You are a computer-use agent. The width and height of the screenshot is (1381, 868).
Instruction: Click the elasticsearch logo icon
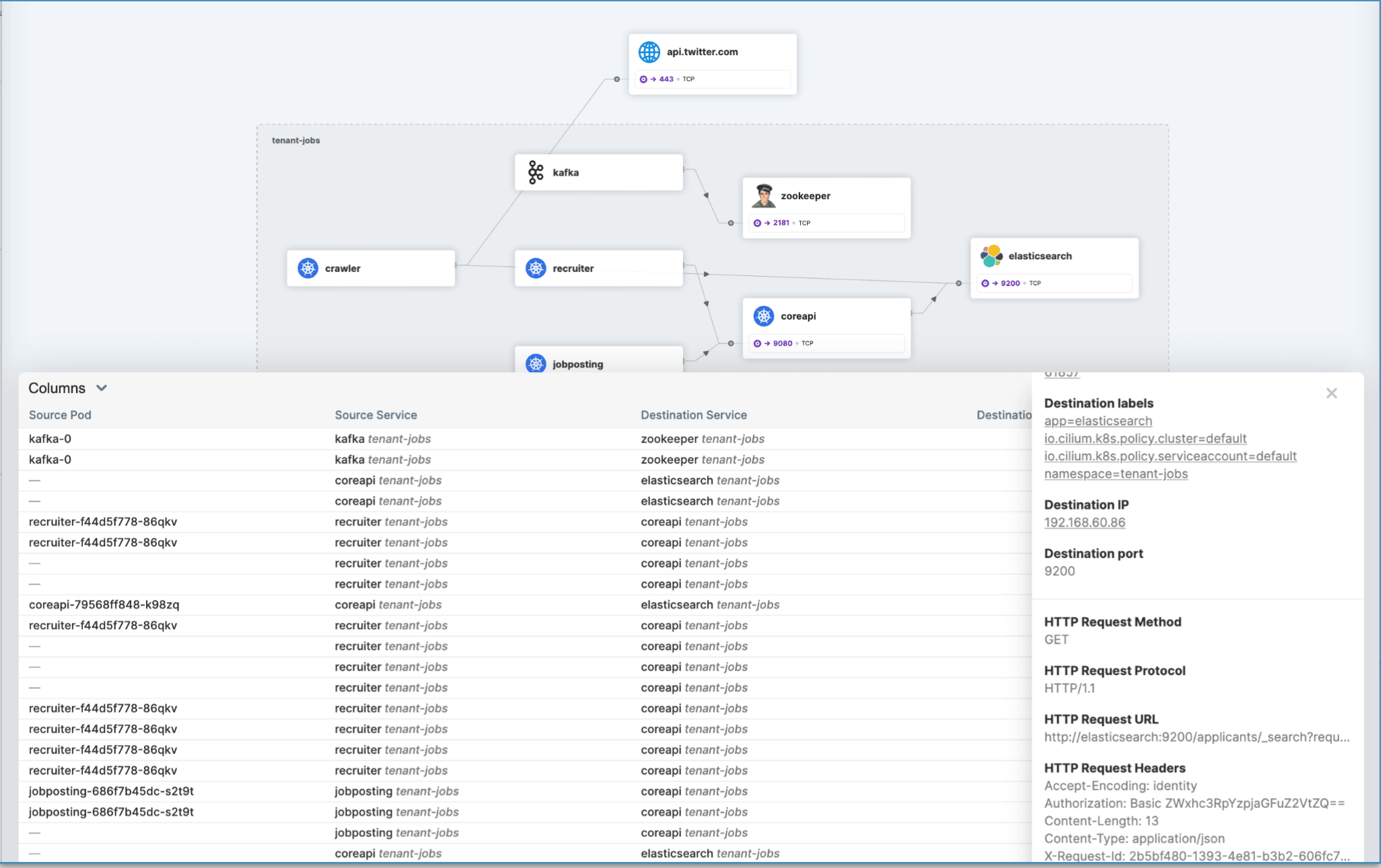(991, 256)
